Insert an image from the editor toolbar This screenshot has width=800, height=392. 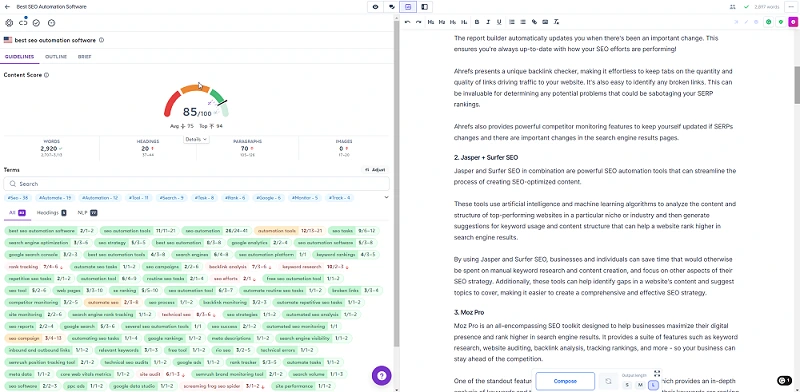point(545,22)
